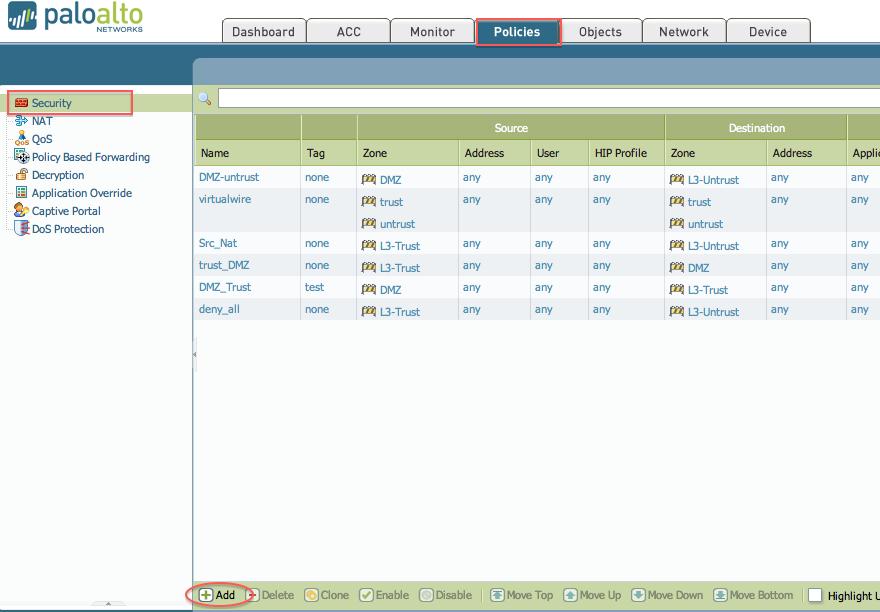Switch to the Device tab

pos(768,31)
